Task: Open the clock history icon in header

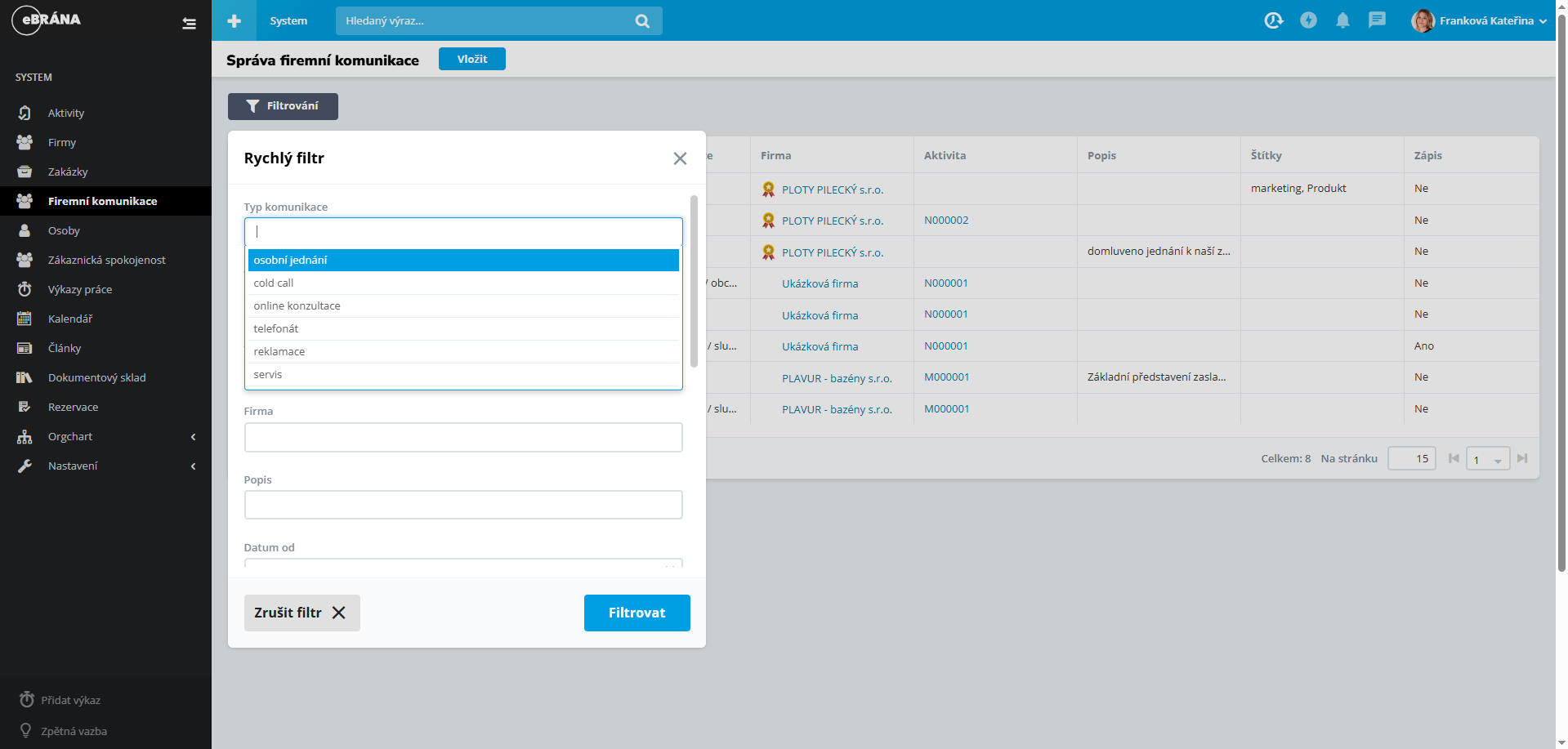Action: point(1273,20)
